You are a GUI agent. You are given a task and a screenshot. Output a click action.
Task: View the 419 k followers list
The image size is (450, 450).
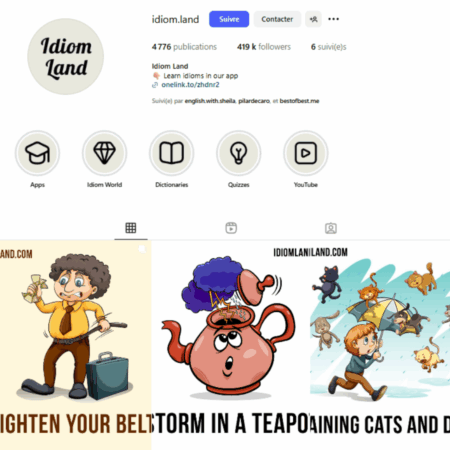264,47
